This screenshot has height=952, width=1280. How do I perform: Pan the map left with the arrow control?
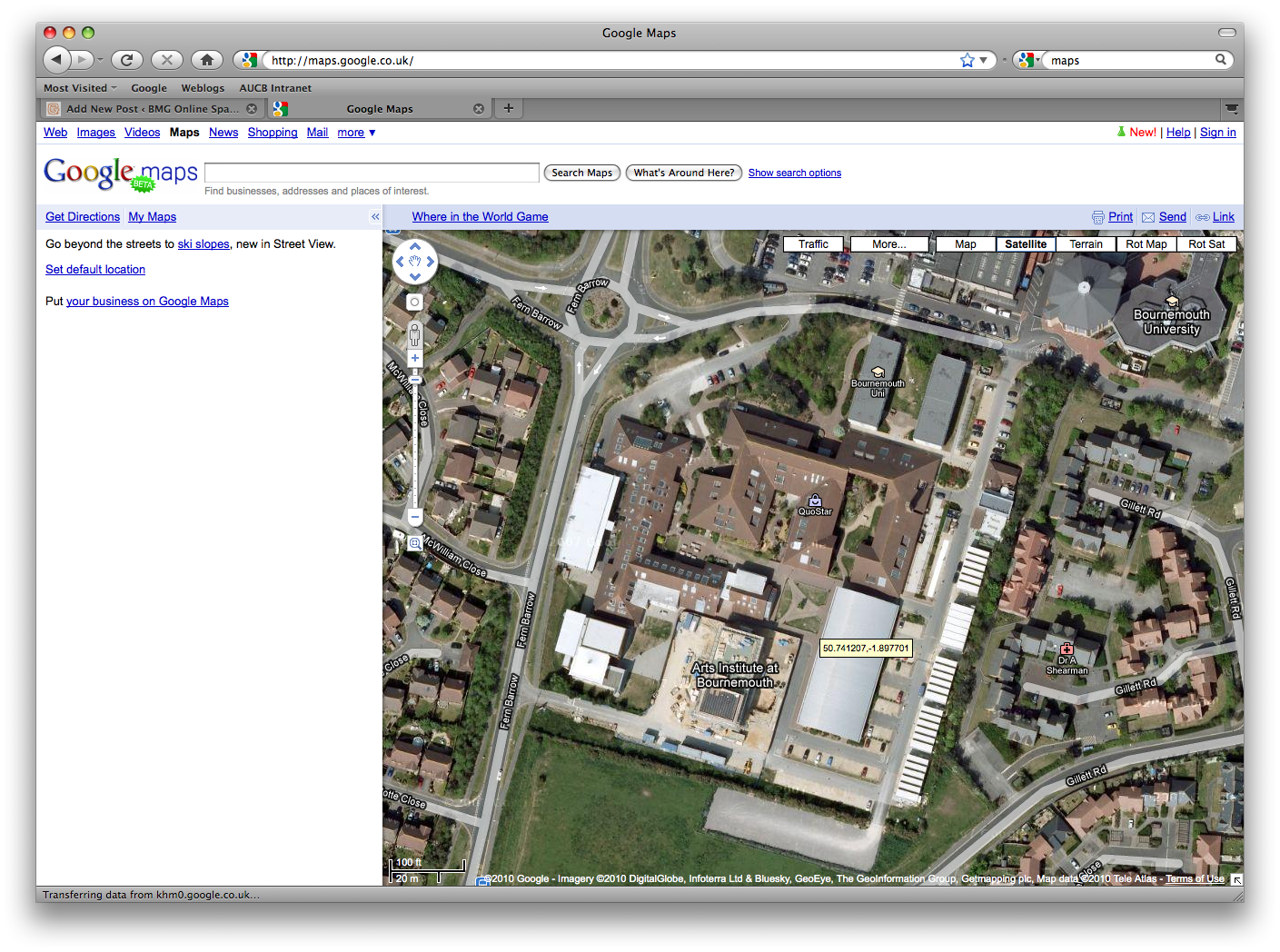click(x=400, y=262)
